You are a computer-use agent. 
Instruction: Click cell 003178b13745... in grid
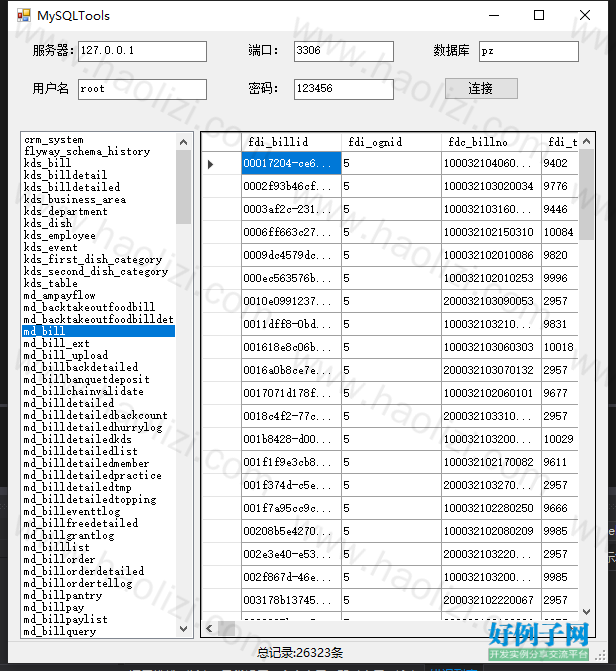click(291, 600)
